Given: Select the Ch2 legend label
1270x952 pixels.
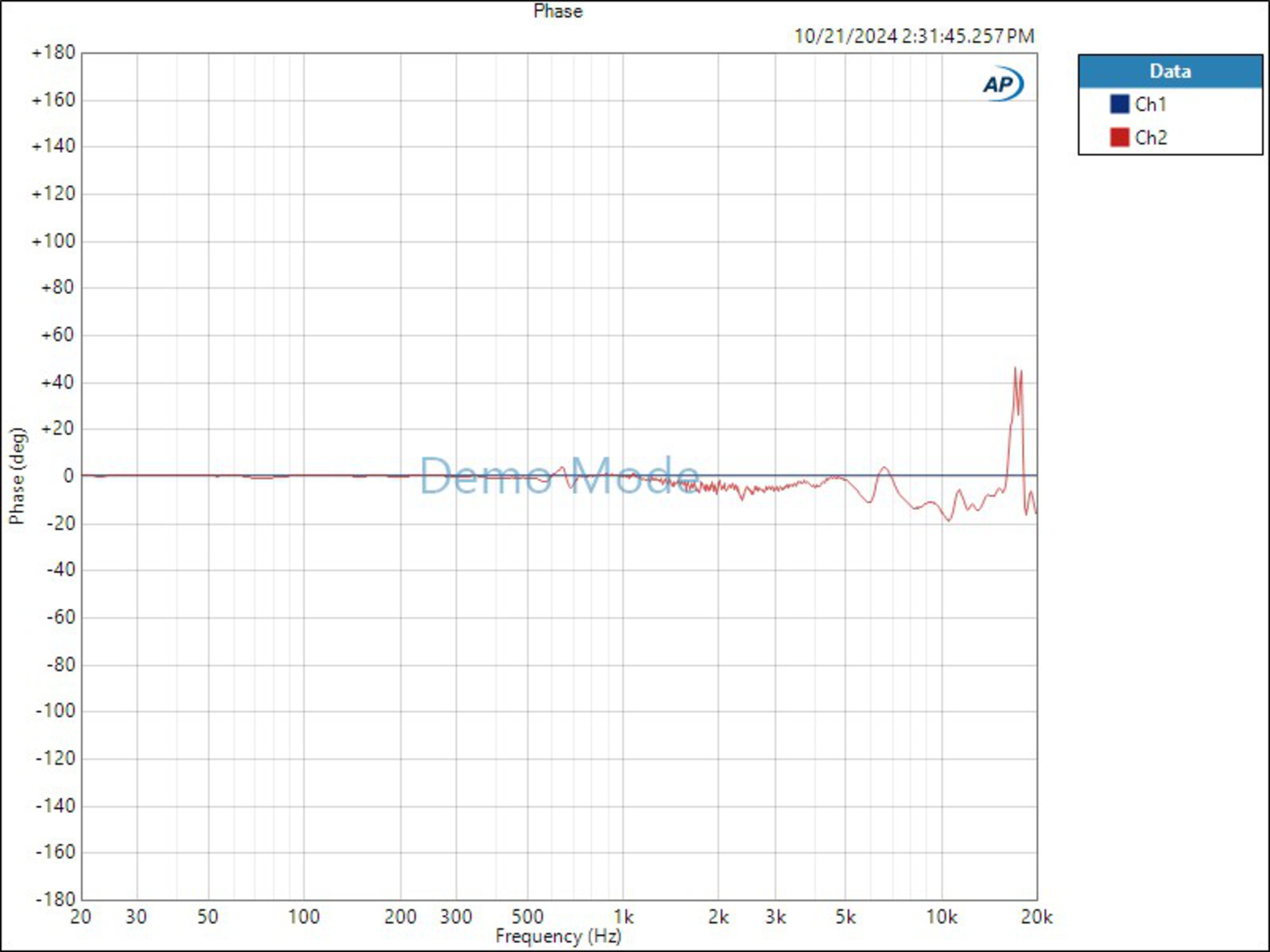Looking at the screenshot, I should coord(1151,138).
